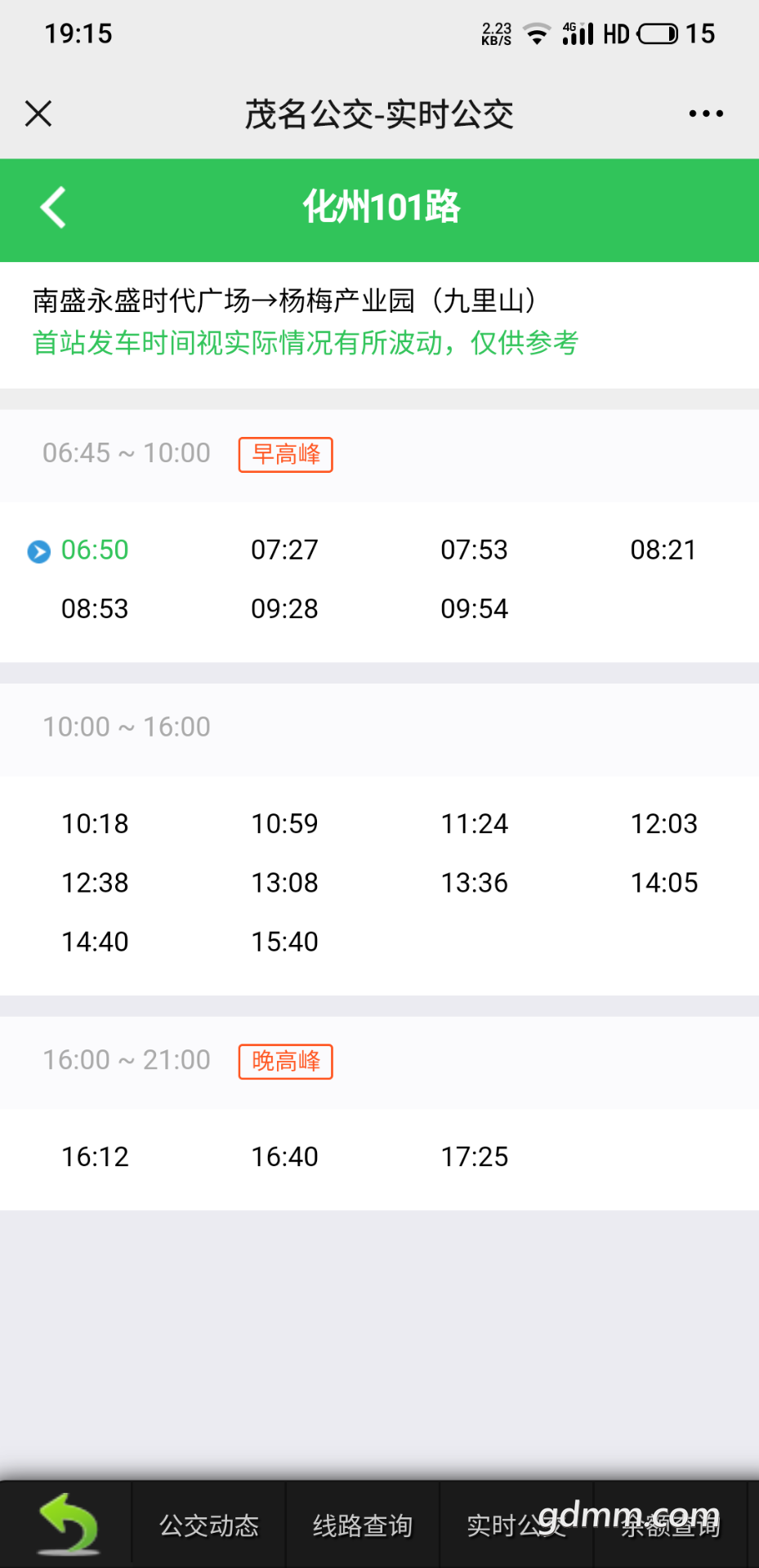759x1568 pixels.
Task: Tap the 化州101路 route title
Action: point(382,207)
